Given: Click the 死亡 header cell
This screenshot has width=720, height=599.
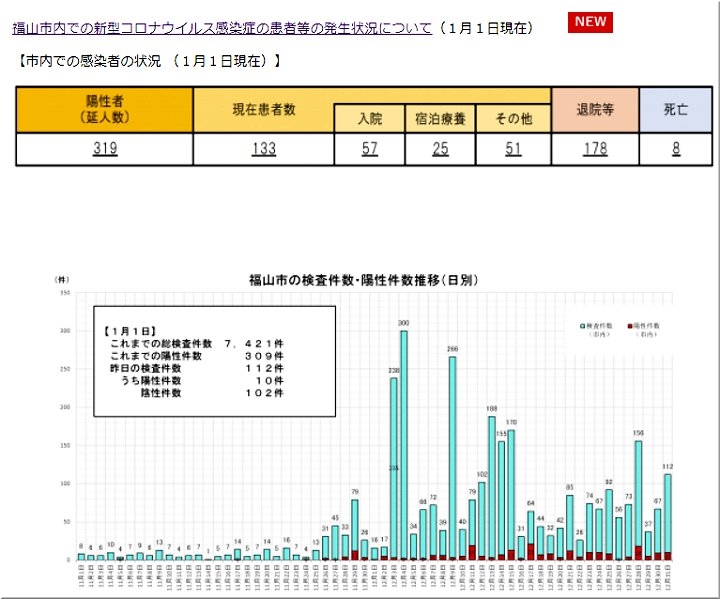Looking at the screenshot, I should (x=675, y=110).
